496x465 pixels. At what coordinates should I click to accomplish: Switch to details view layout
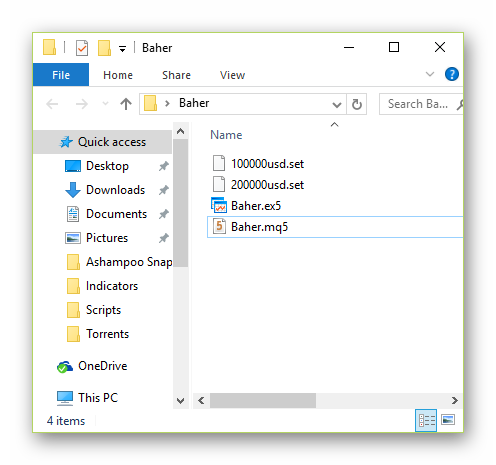426,420
